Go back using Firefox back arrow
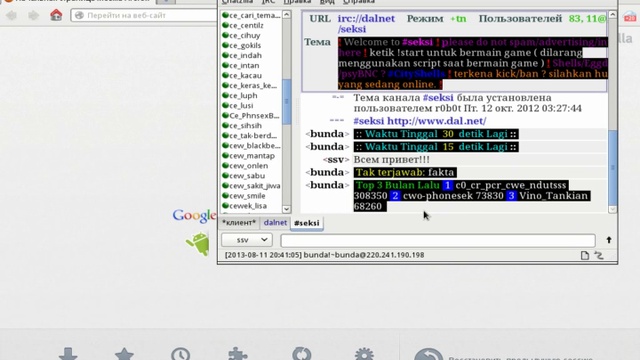The height and width of the screenshot is (360, 640). coord(11,16)
